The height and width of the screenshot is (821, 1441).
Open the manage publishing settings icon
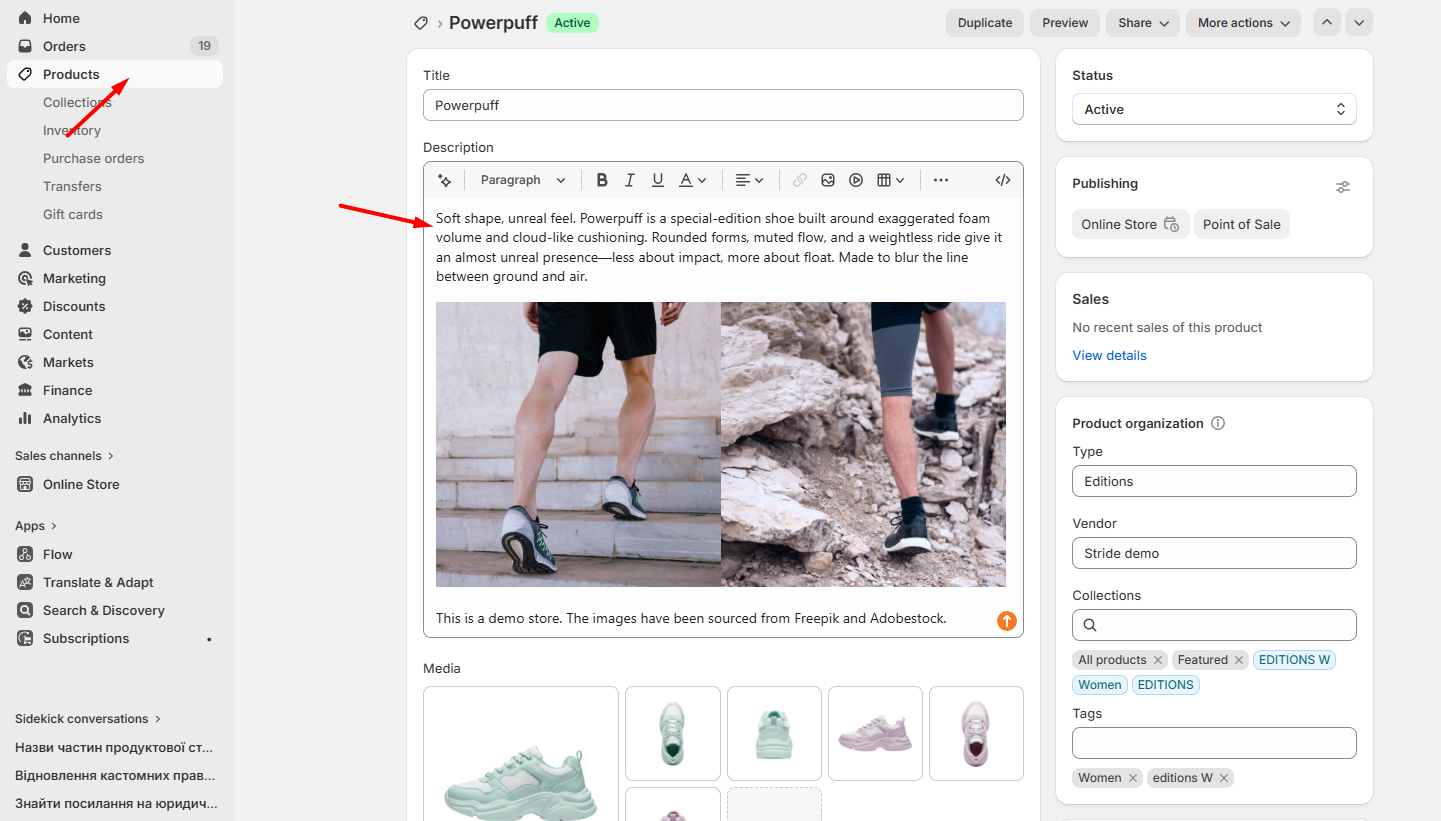pyautogui.click(x=1343, y=187)
